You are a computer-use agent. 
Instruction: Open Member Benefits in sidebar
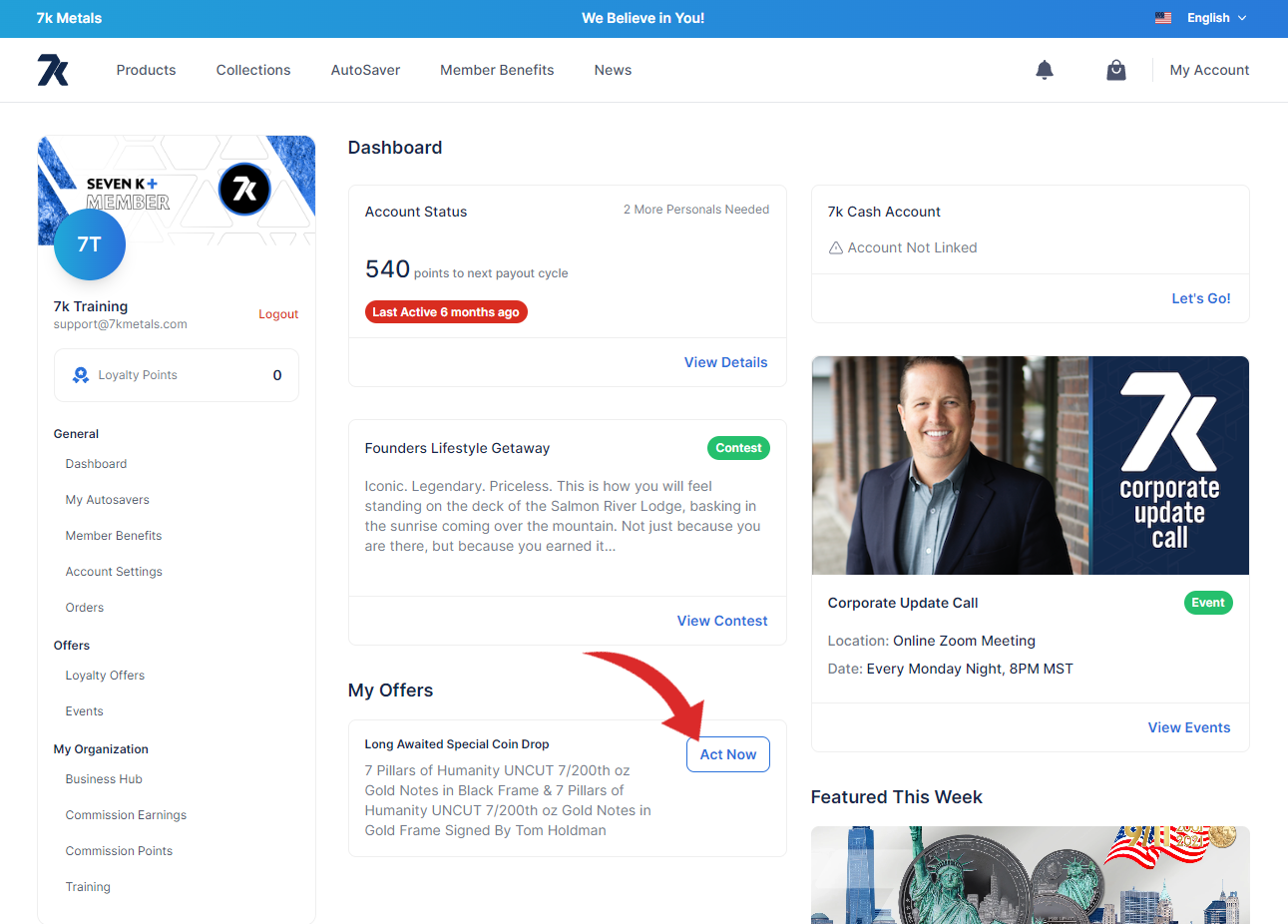114,536
